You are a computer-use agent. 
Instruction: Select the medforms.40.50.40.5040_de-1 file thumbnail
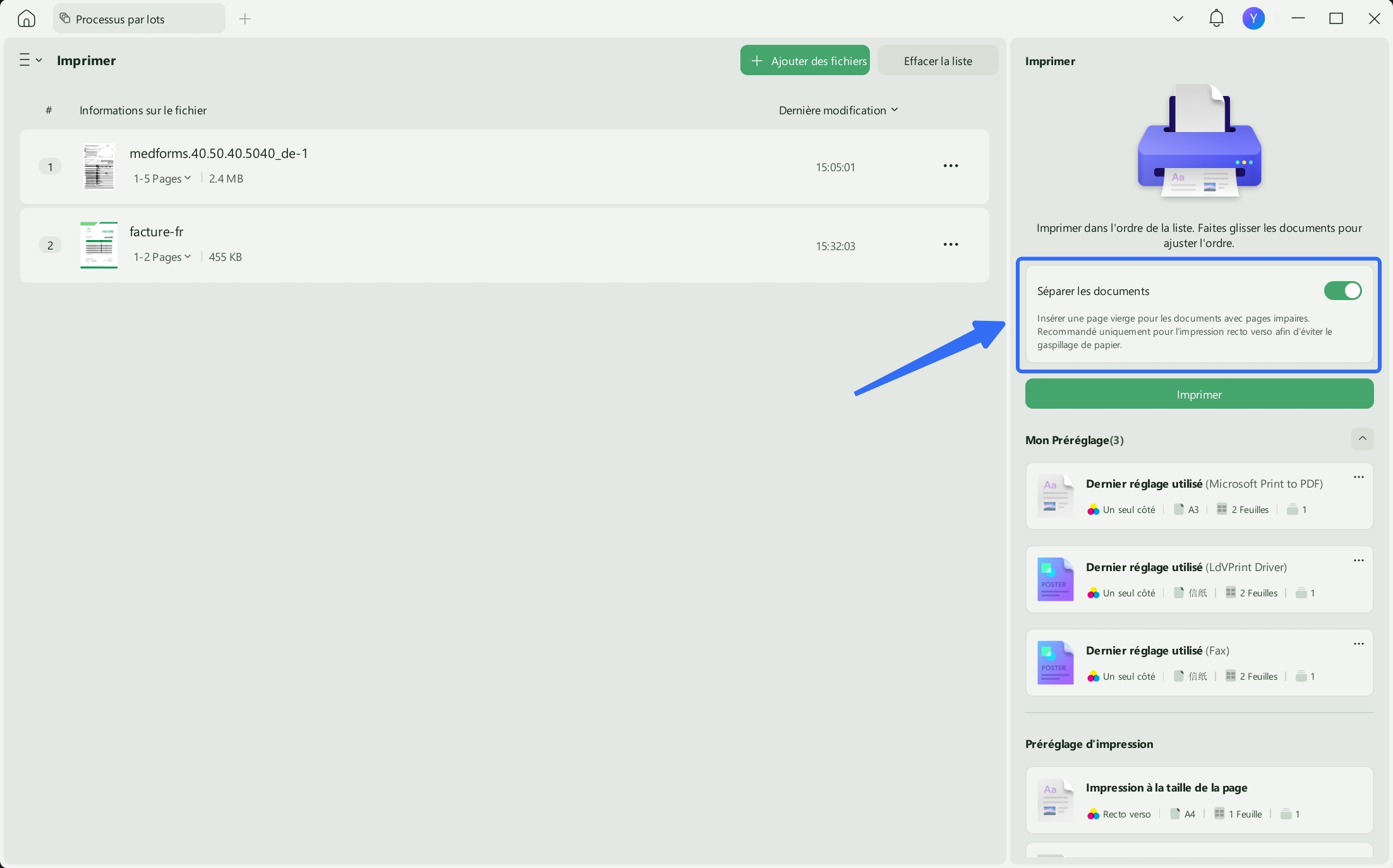99,167
